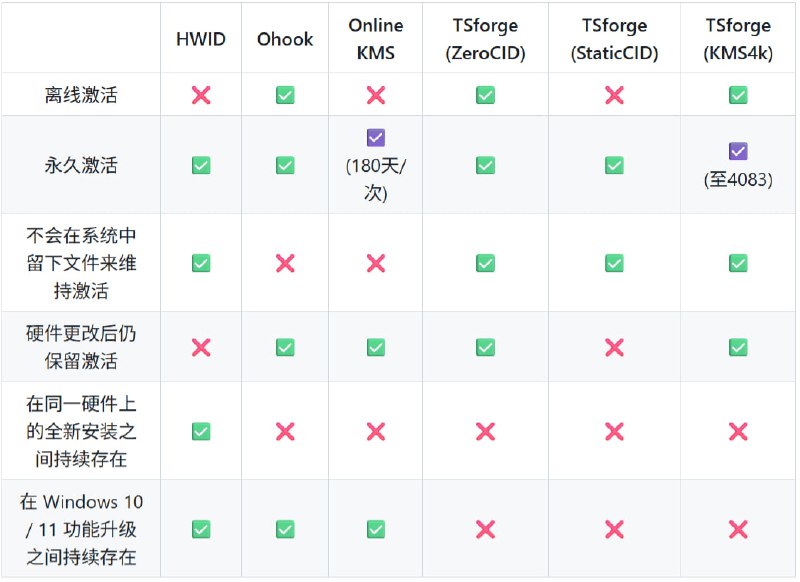Click the TSforge (KMS4k) column header
Image resolution: width=800 pixels, height=582 pixels.
738,39
